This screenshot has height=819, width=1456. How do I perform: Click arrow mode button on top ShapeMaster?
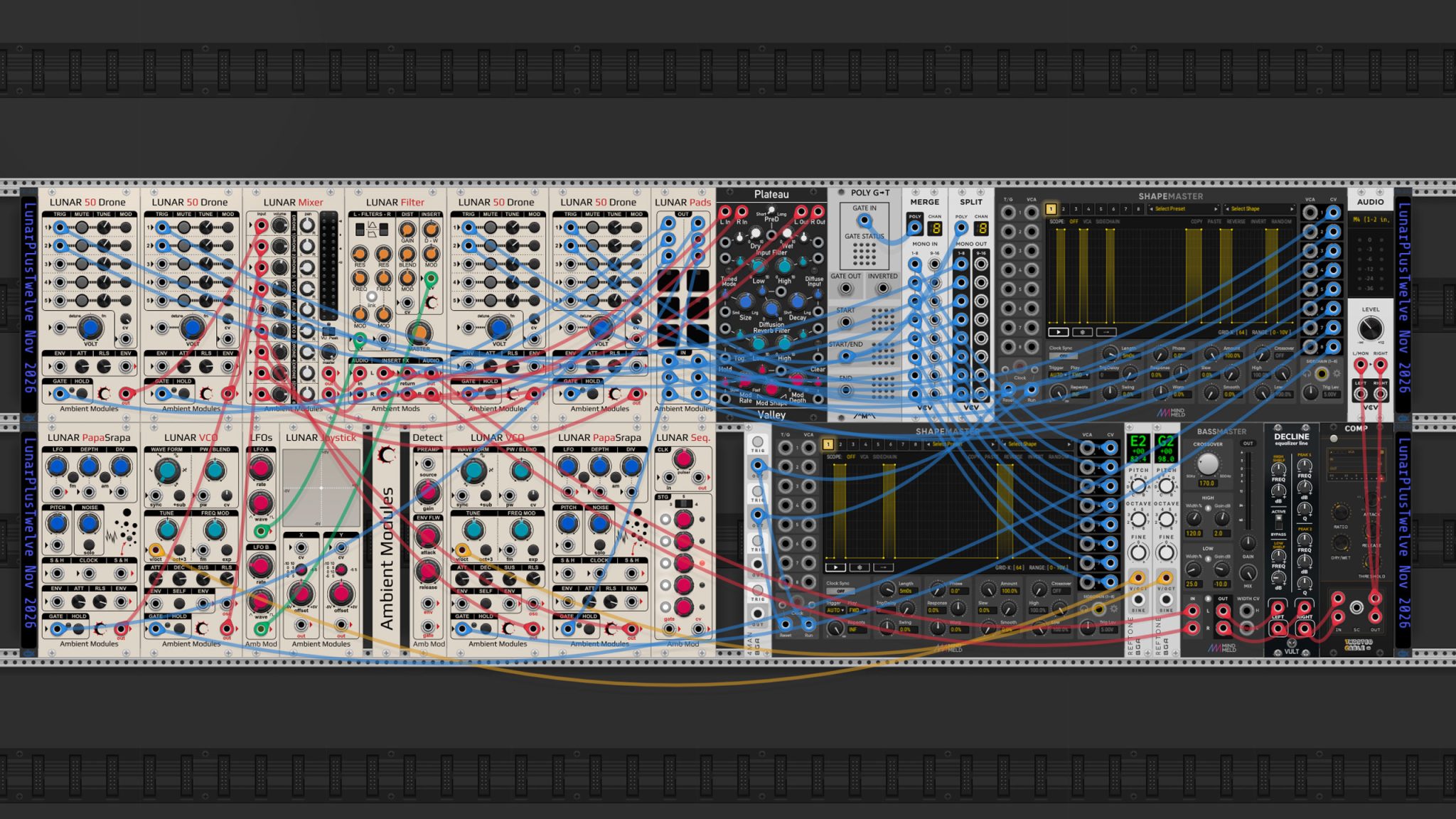pyautogui.click(x=1106, y=332)
